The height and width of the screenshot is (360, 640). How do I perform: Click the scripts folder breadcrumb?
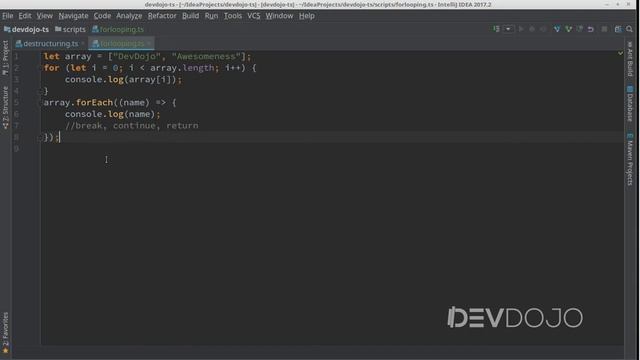pyautogui.click(x=70, y=29)
